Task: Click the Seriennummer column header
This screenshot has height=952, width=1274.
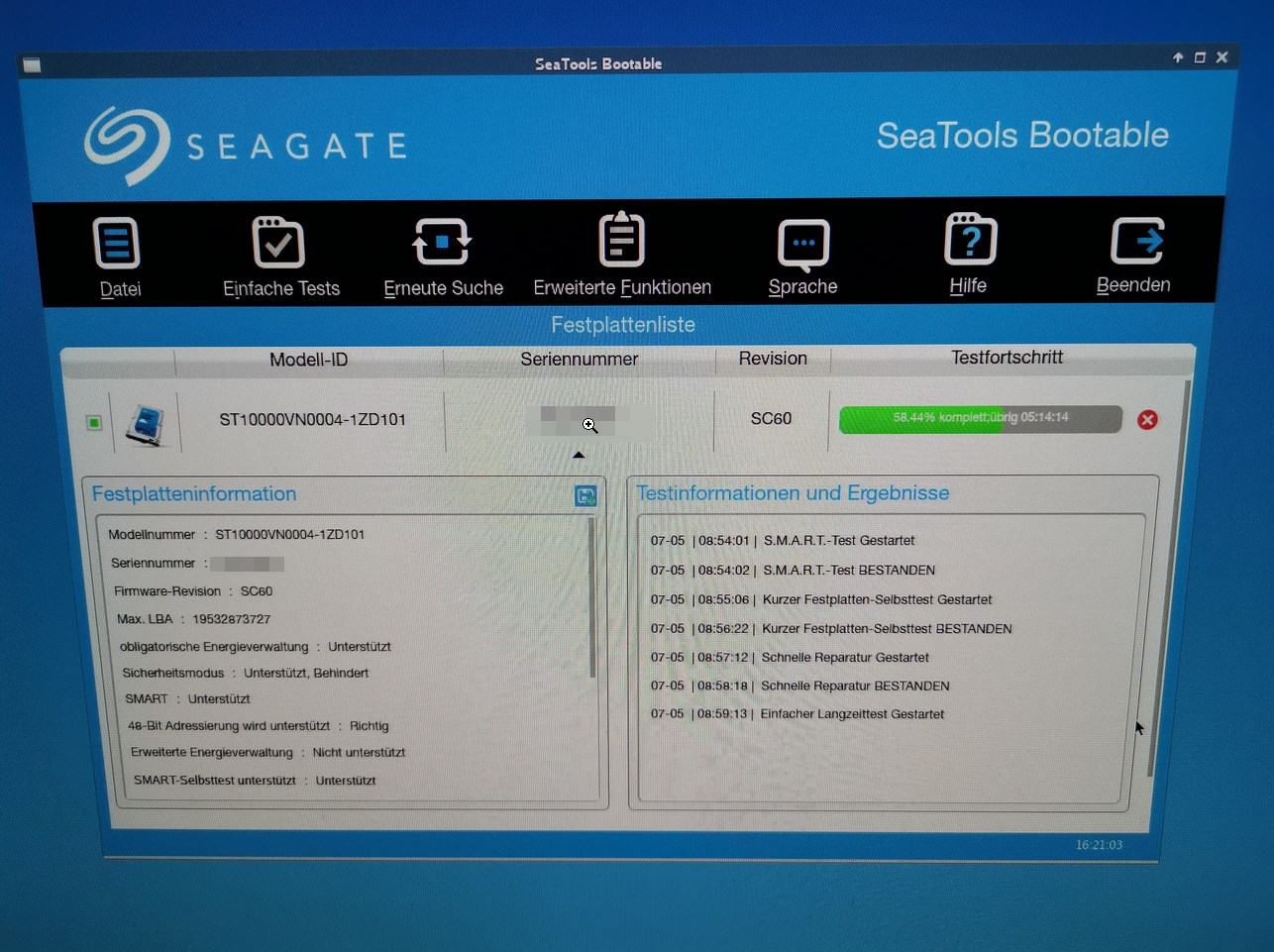Action: (580, 359)
